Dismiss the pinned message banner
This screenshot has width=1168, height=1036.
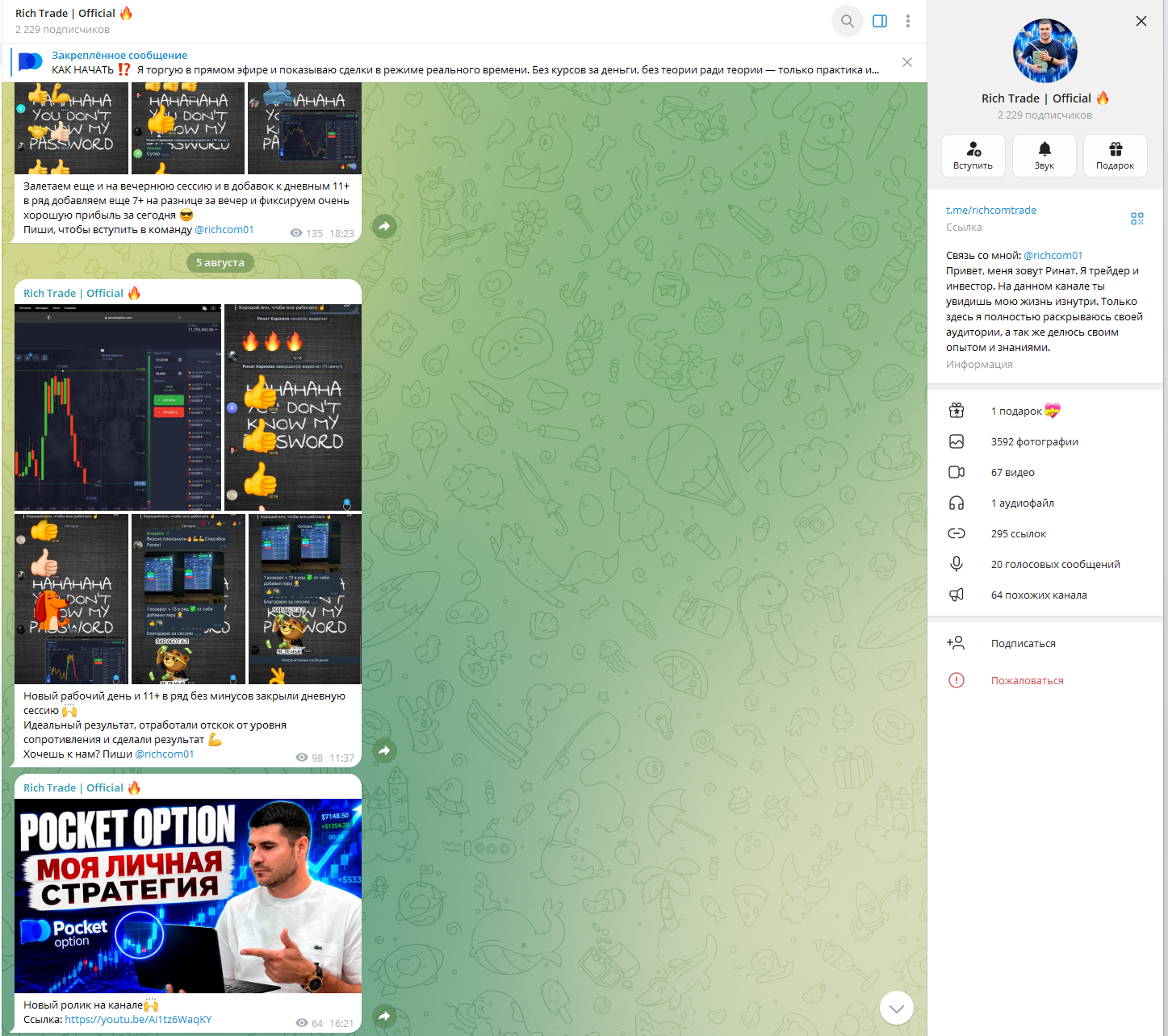click(907, 62)
